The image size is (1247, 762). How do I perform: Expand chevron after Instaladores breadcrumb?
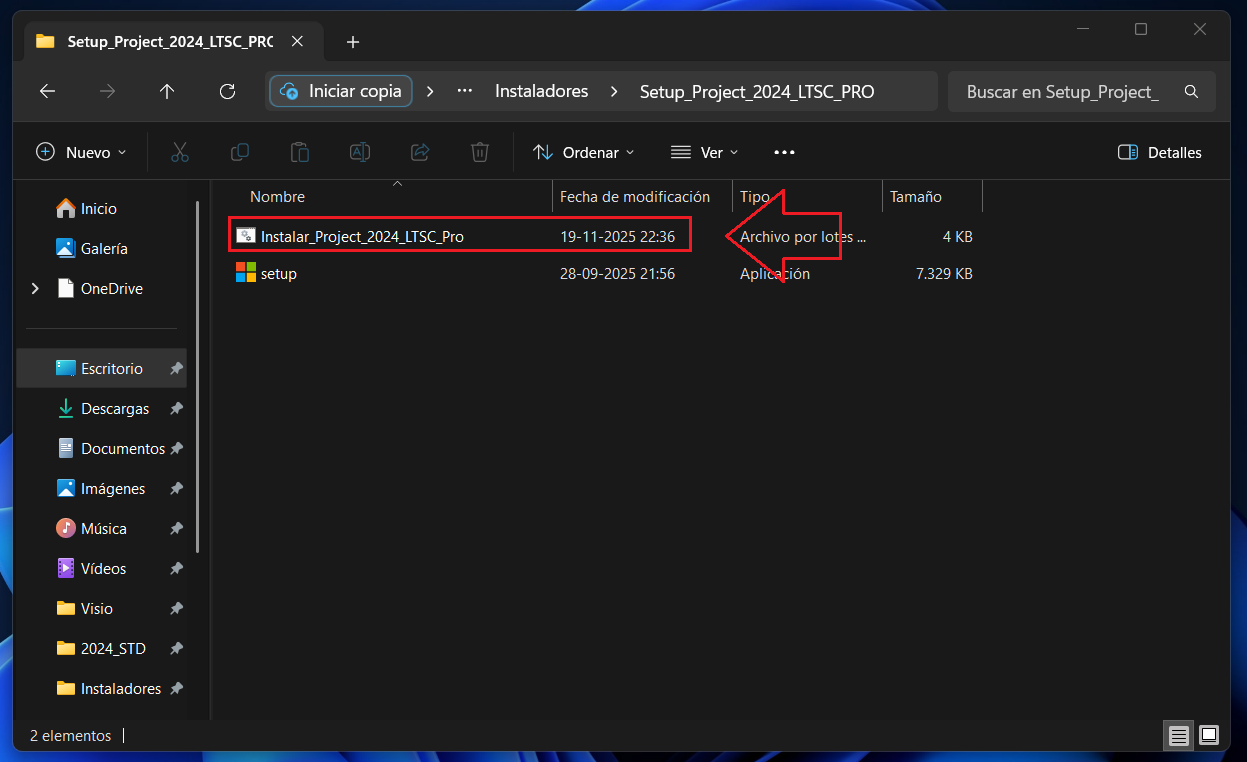[x=613, y=91]
